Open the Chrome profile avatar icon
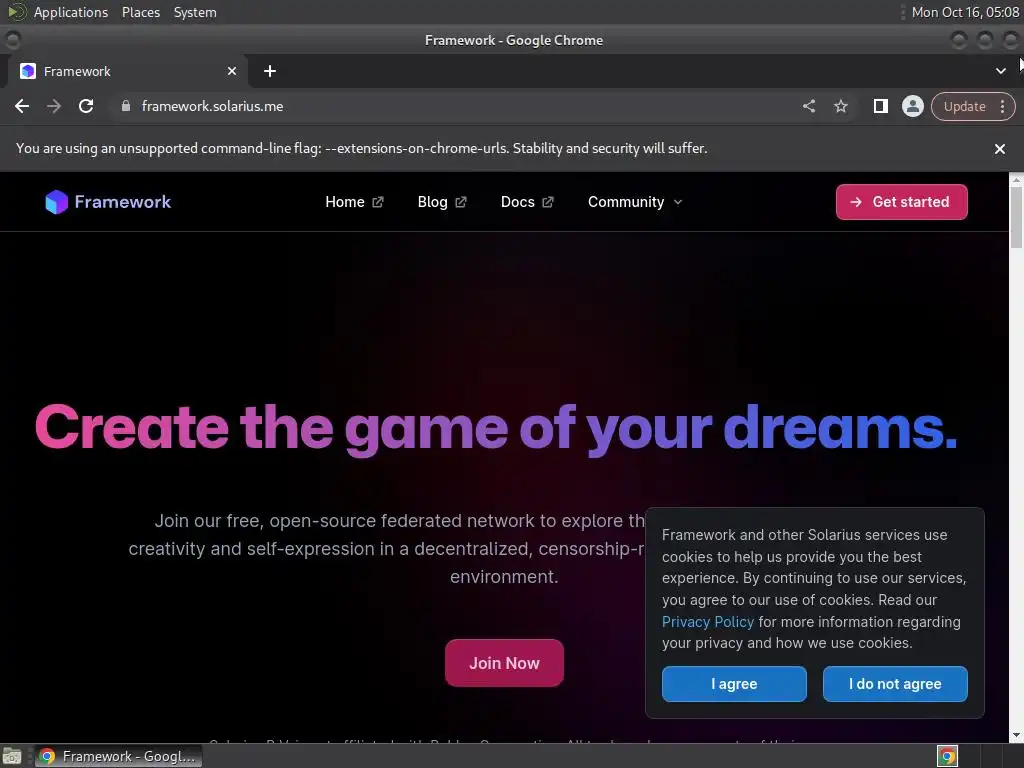 coord(912,106)
